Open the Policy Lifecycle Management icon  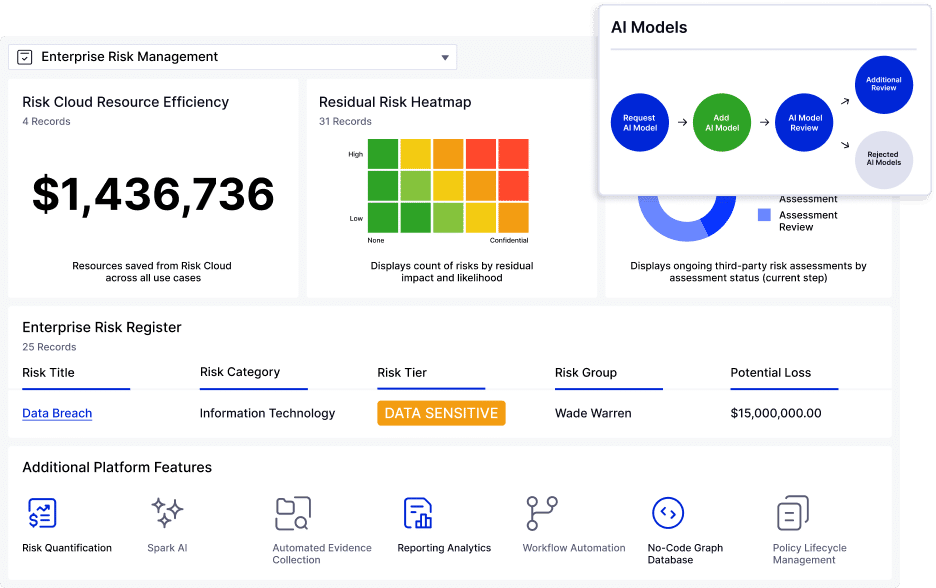tap(792, 513)
